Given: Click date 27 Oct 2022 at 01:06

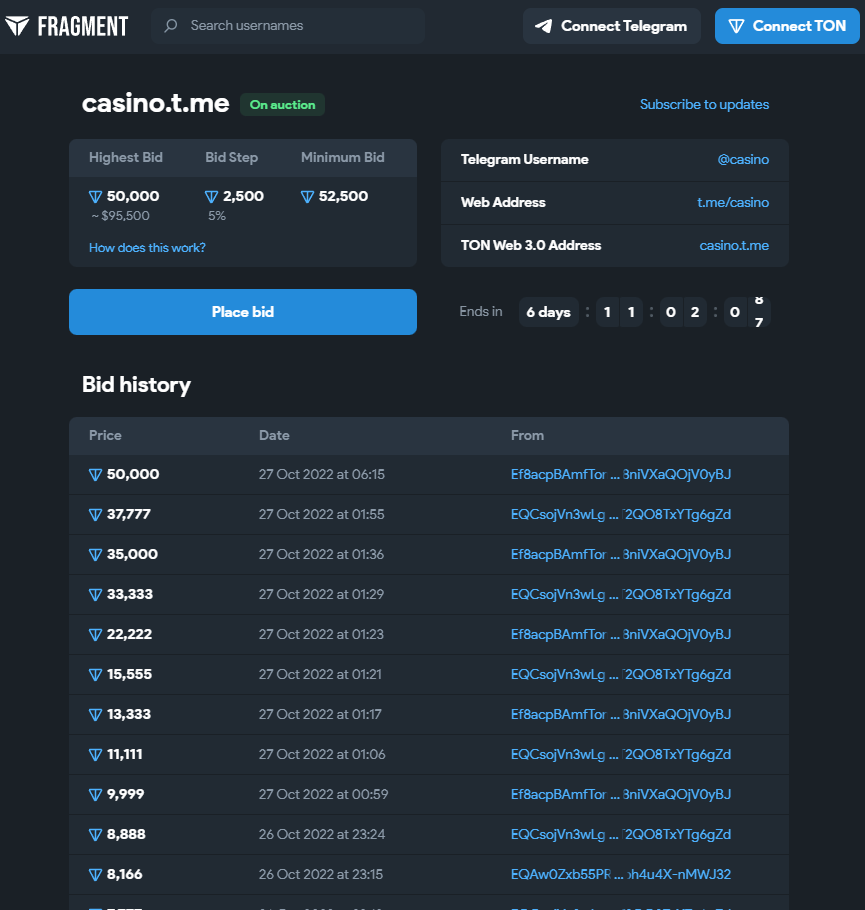Looking at the screenshot, I should 322,755.
